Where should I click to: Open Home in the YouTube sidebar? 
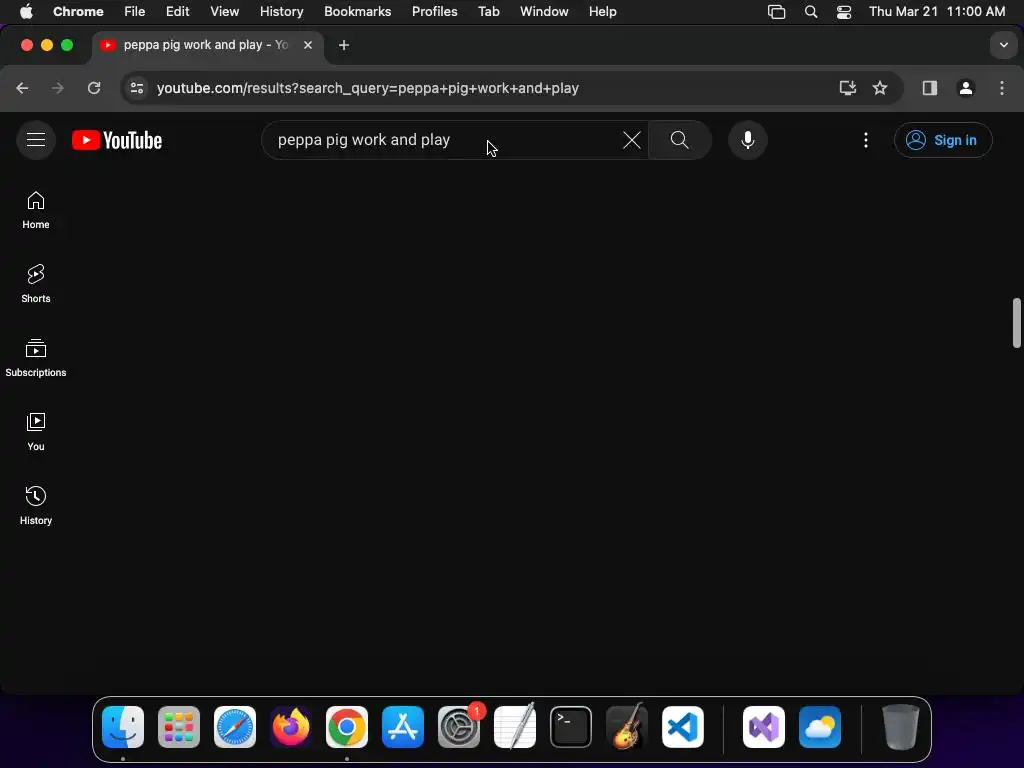pos(36,210)
